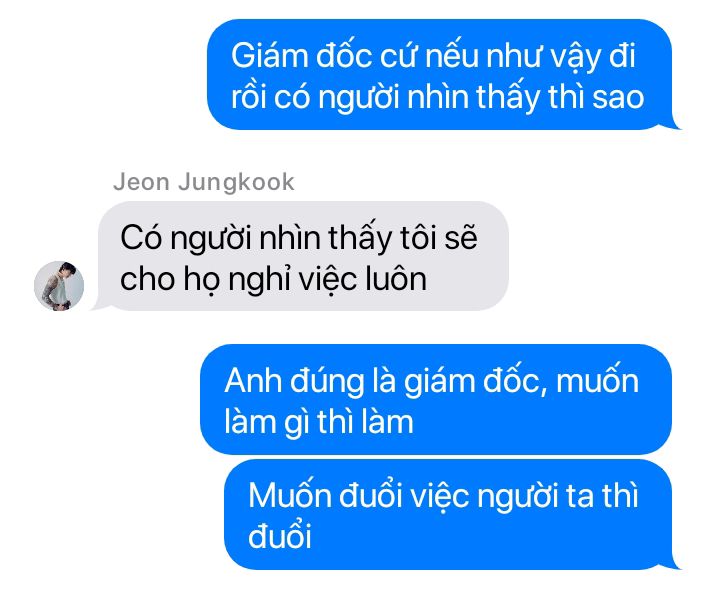
Task: Tap the blue bubble 'Anh đúng là giám đốc'
Action: click(x=436, y=399)
